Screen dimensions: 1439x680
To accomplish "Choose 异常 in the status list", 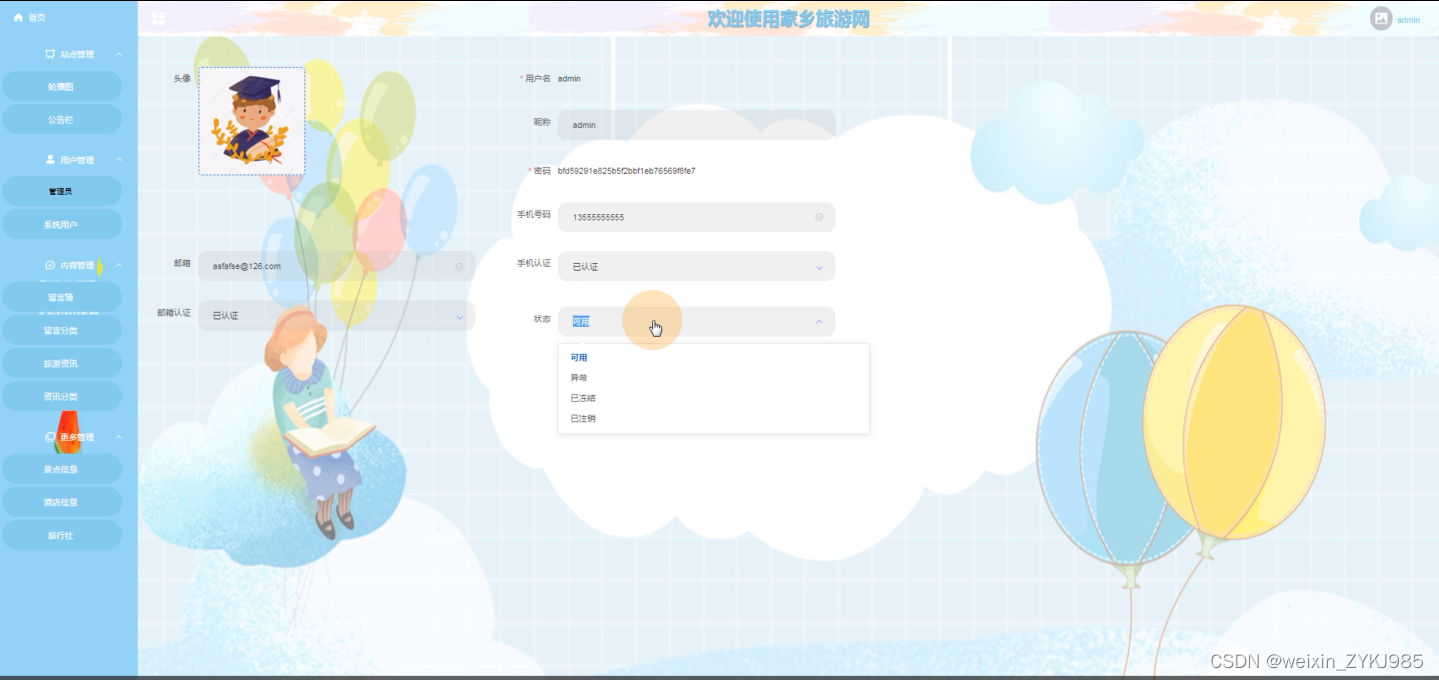I will click(713, 378).
